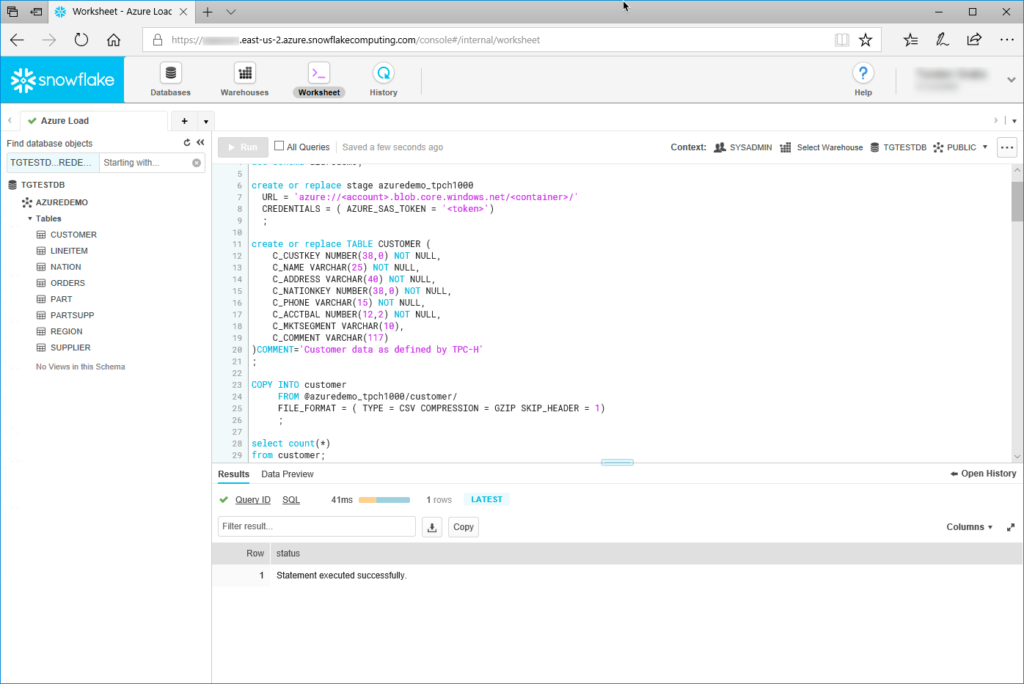Switch to the Data Preview tab

pyautogui.click(x=287, y=474)
